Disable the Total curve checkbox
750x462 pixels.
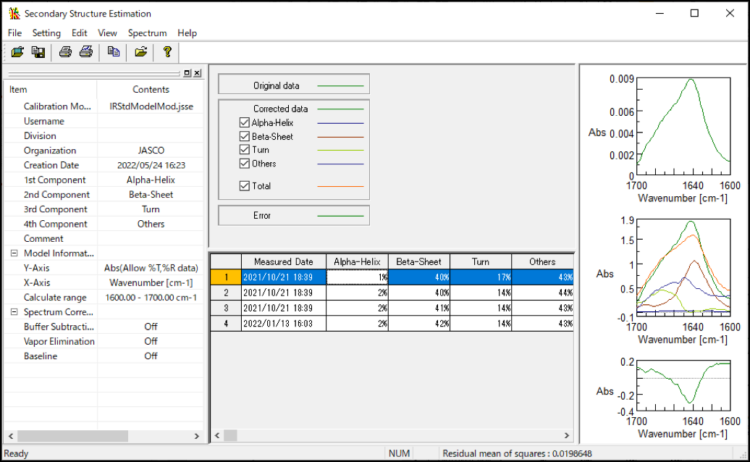245,185
